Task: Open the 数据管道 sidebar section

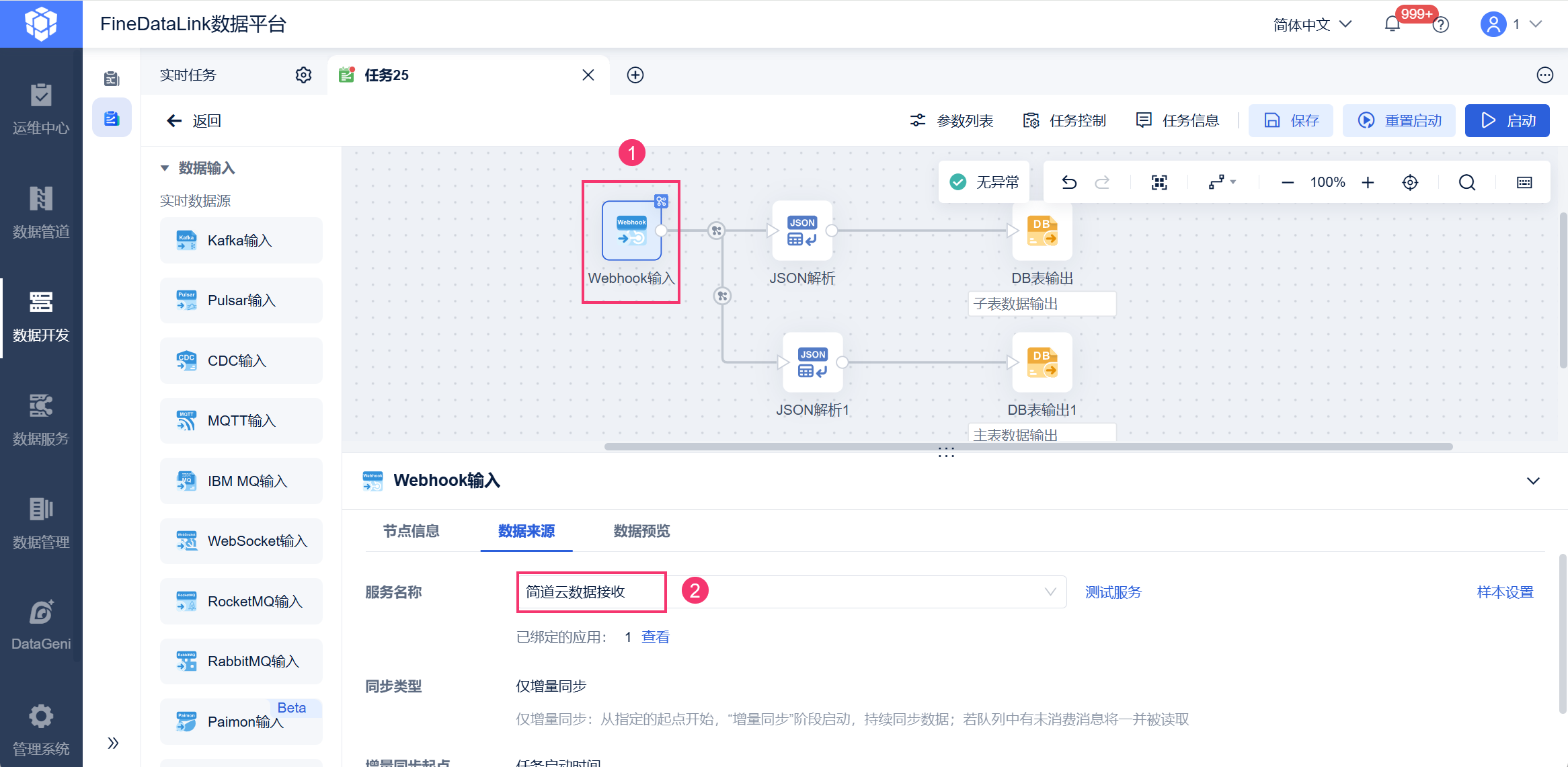Action: click(41, 212)
